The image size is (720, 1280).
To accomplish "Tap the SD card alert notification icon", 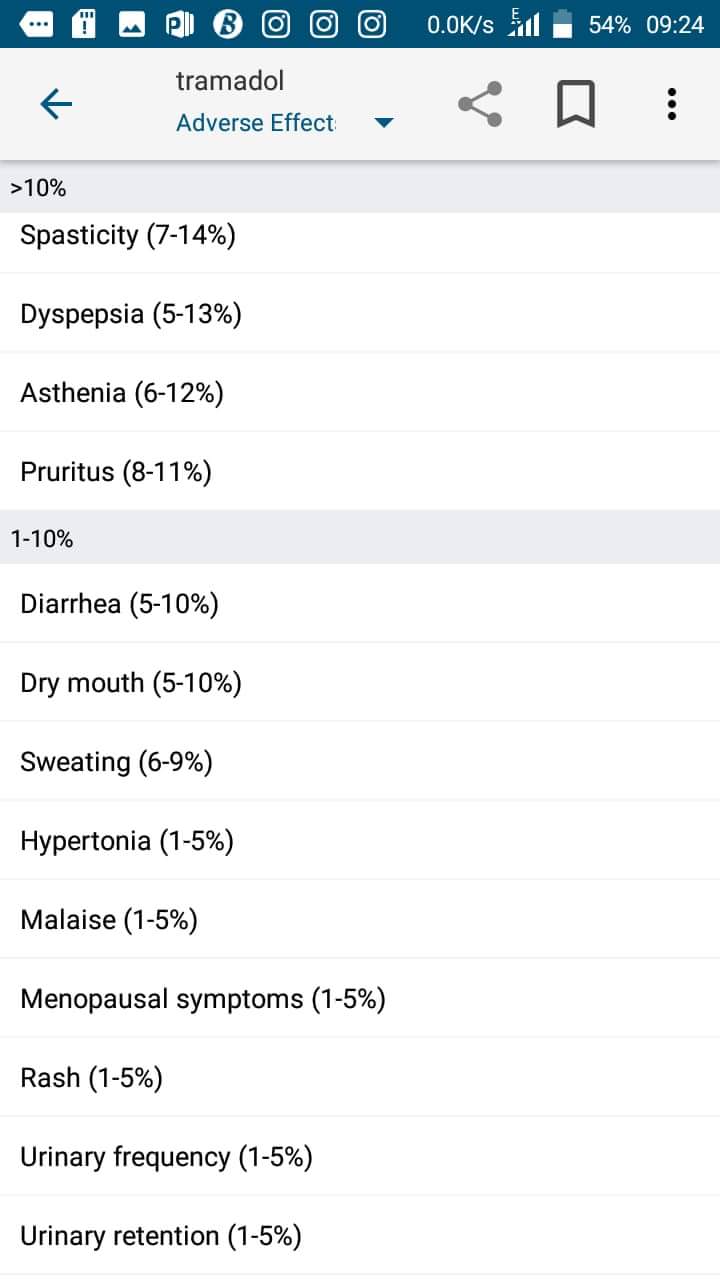I will point(85,24).
